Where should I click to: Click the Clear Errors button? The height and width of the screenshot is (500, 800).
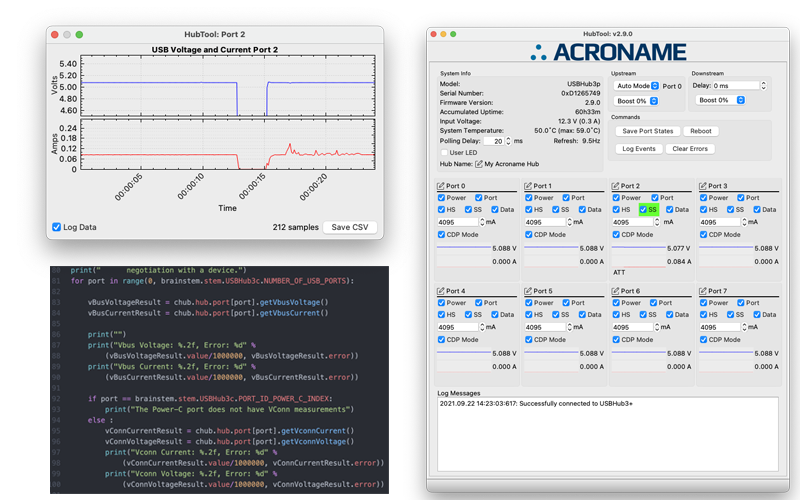(690, 149)
